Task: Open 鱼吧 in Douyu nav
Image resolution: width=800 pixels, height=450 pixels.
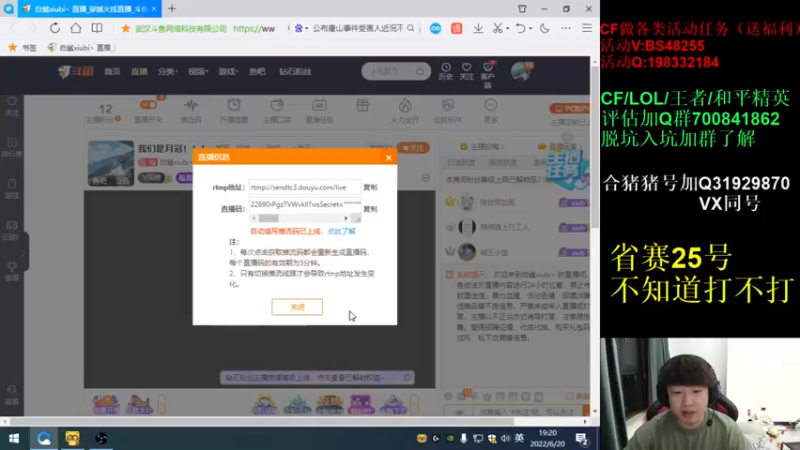Action: [257, 71]
